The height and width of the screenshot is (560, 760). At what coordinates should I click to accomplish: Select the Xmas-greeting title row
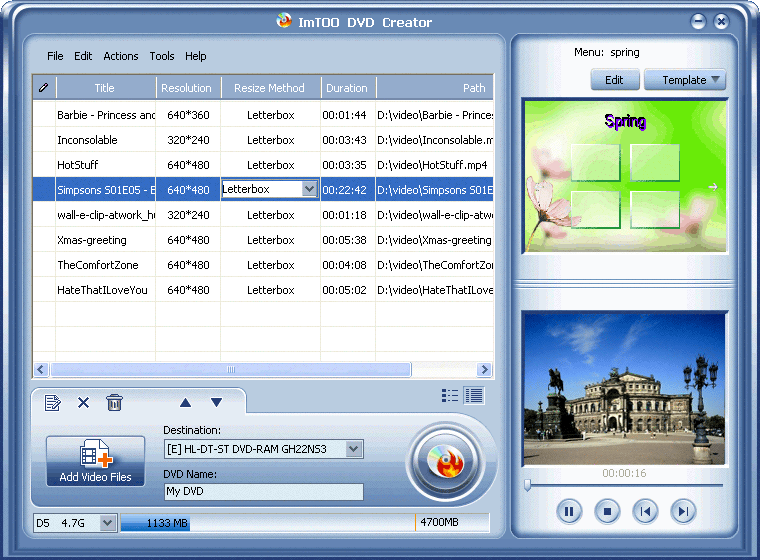pyautogui.click(x=263, y=240)
